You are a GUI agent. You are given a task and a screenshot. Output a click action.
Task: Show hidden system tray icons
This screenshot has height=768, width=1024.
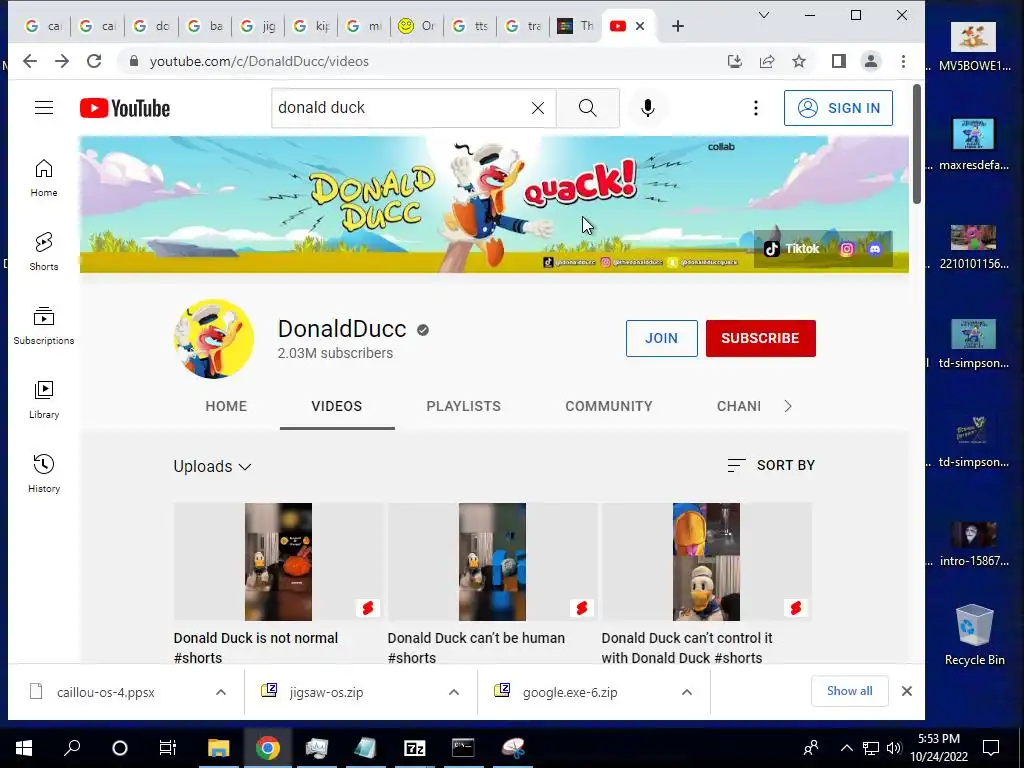(846, 748)
